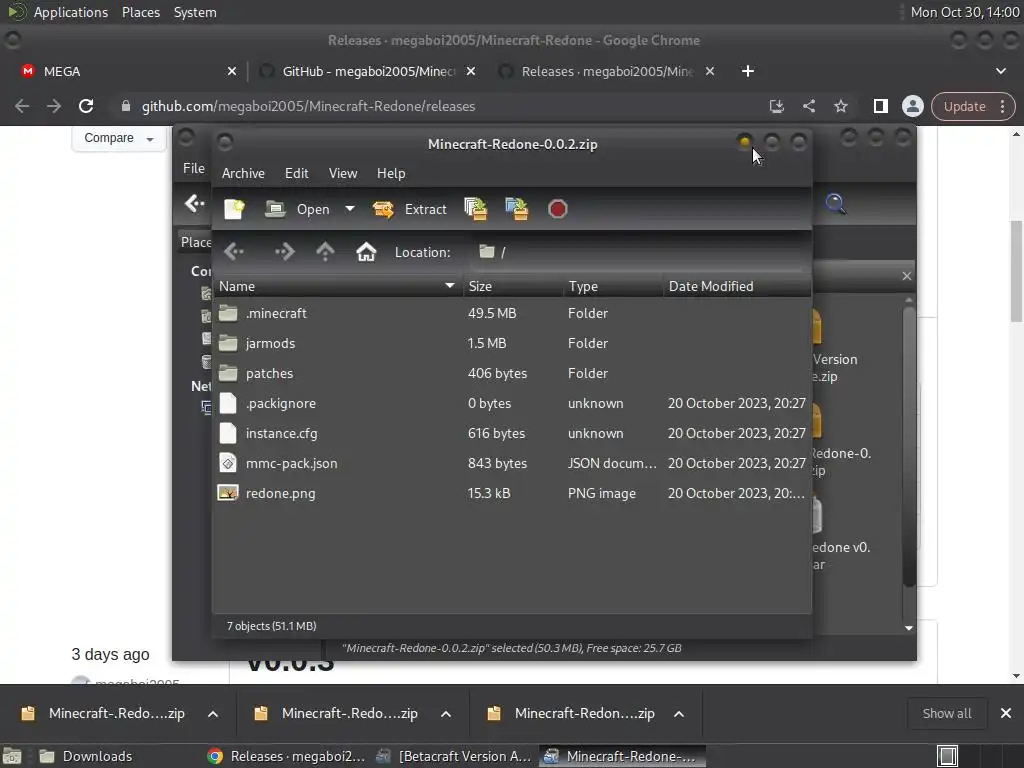This screenshot has height=768, width=1024.
Task: Stop the current operation red button
Action: [x=558, y=209]
